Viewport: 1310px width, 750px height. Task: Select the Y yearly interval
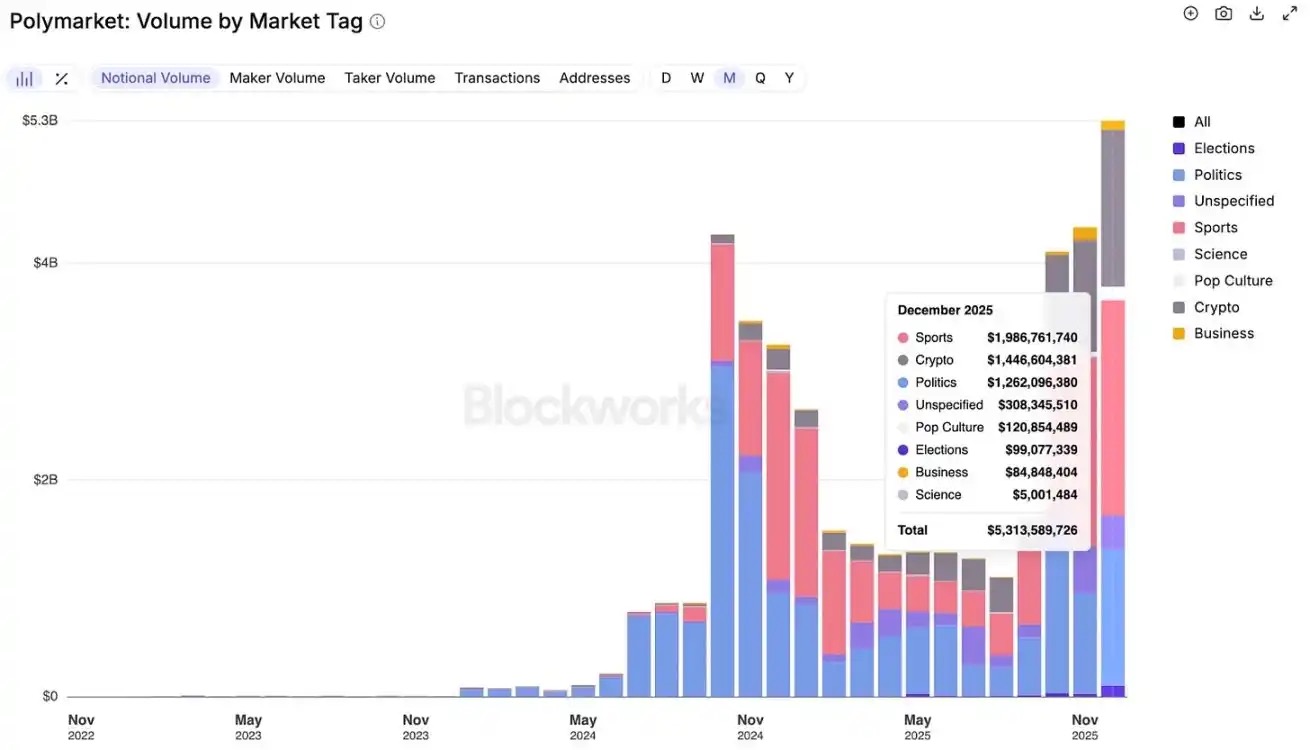point(789,77)
